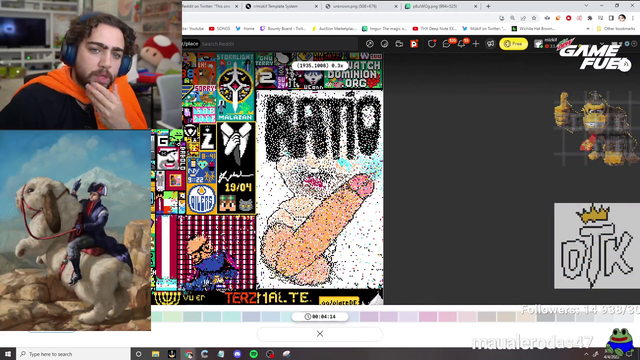640x360 pixels.
Task: Open Discord from the taskbar
Action: tap(237, 354)
